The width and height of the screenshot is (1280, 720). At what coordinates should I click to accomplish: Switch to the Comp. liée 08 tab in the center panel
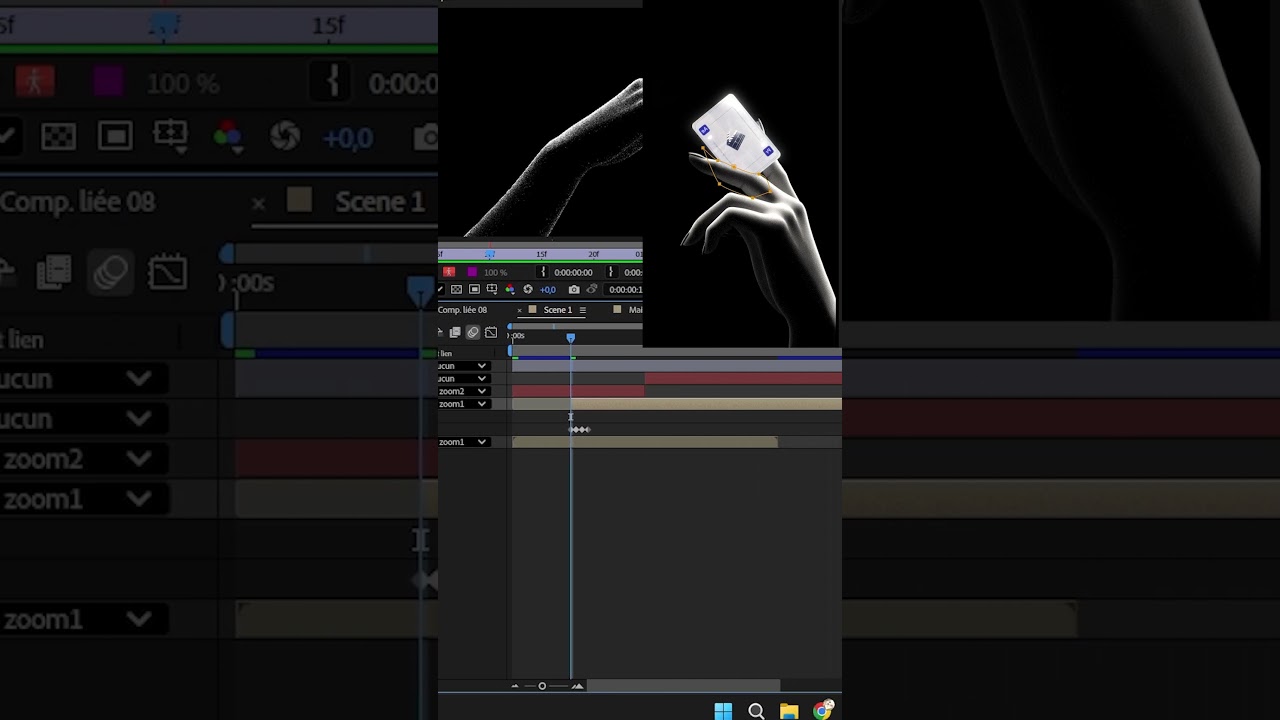coord(462,310)
